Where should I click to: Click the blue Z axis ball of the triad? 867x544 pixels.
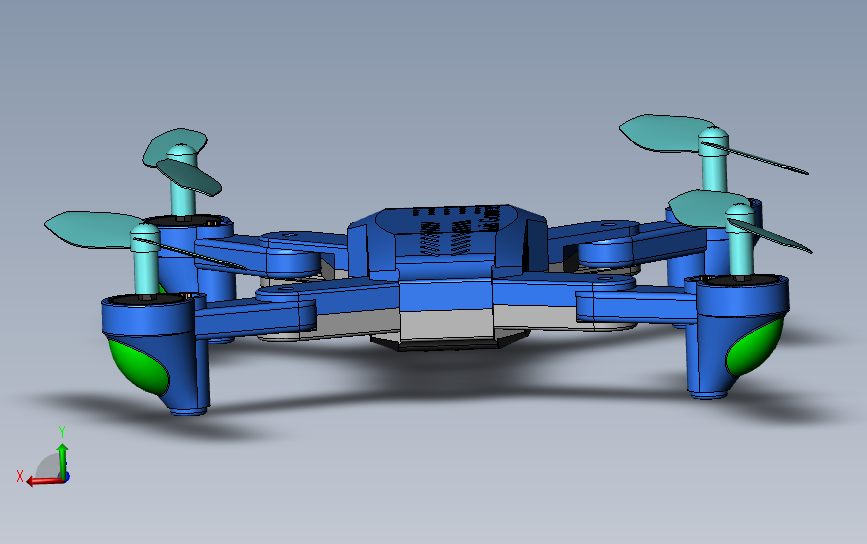[66, 477]
